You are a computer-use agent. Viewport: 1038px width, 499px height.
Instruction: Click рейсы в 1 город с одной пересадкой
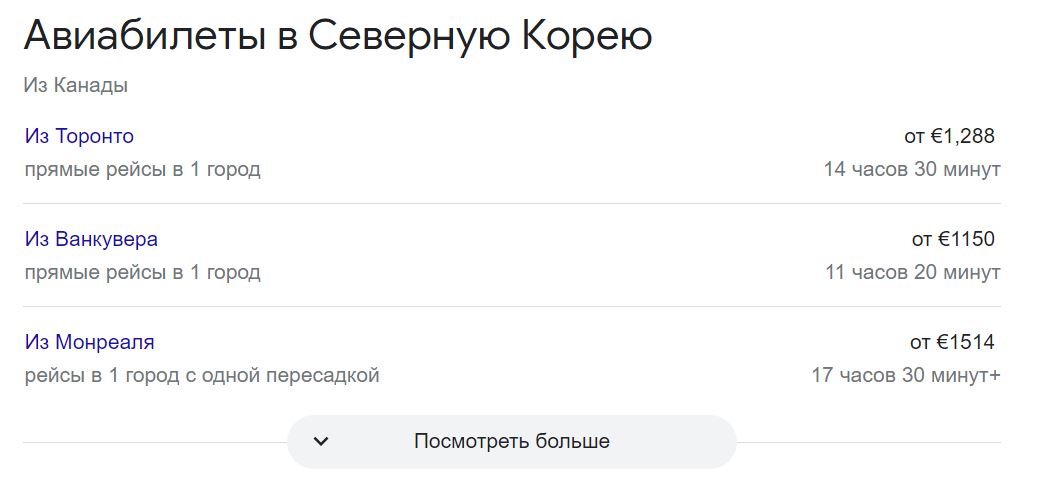point(202,376)
